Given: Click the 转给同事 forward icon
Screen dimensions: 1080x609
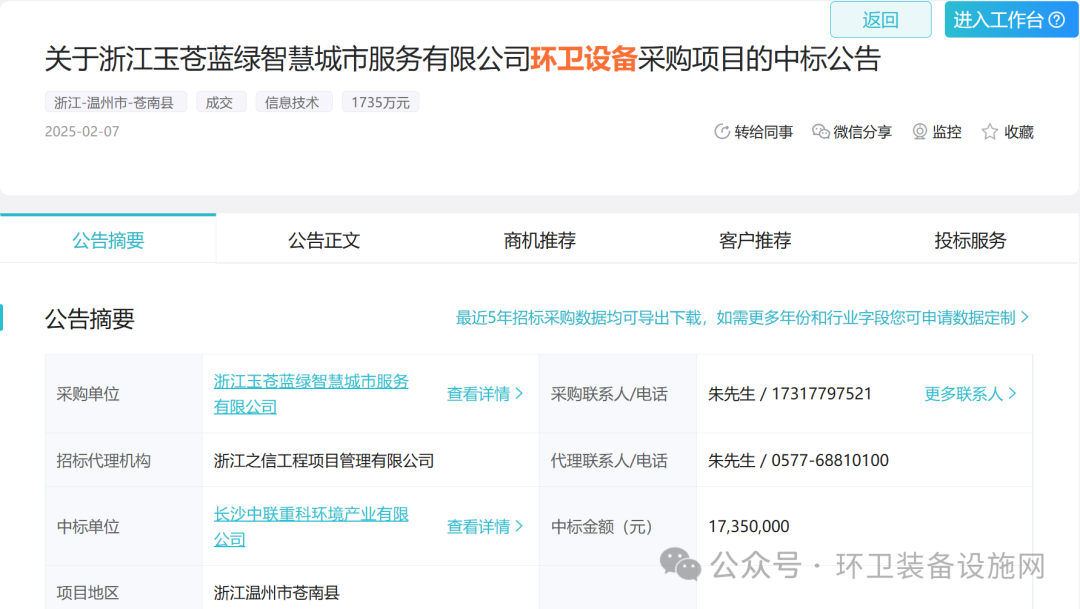Looking at the screenshot, I should 721,132.
